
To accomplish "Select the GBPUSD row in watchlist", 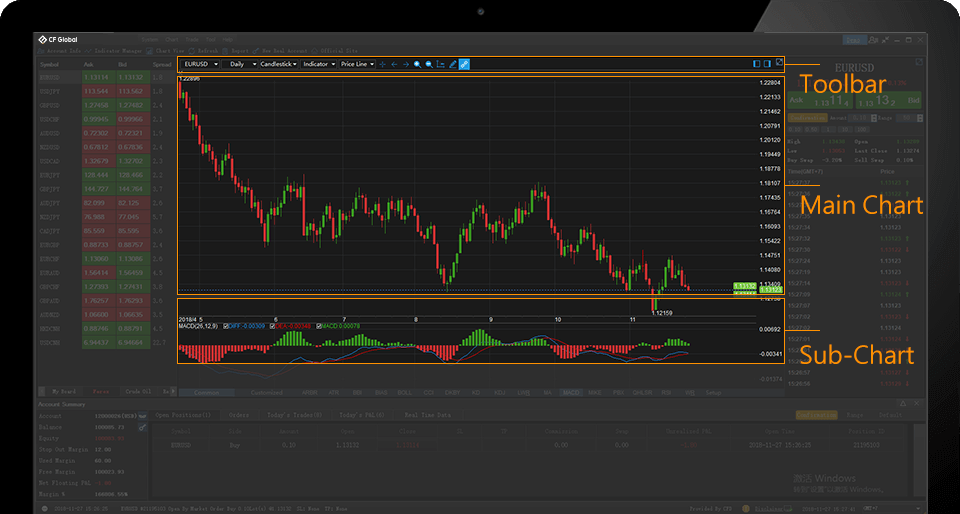I will point(101,106).
